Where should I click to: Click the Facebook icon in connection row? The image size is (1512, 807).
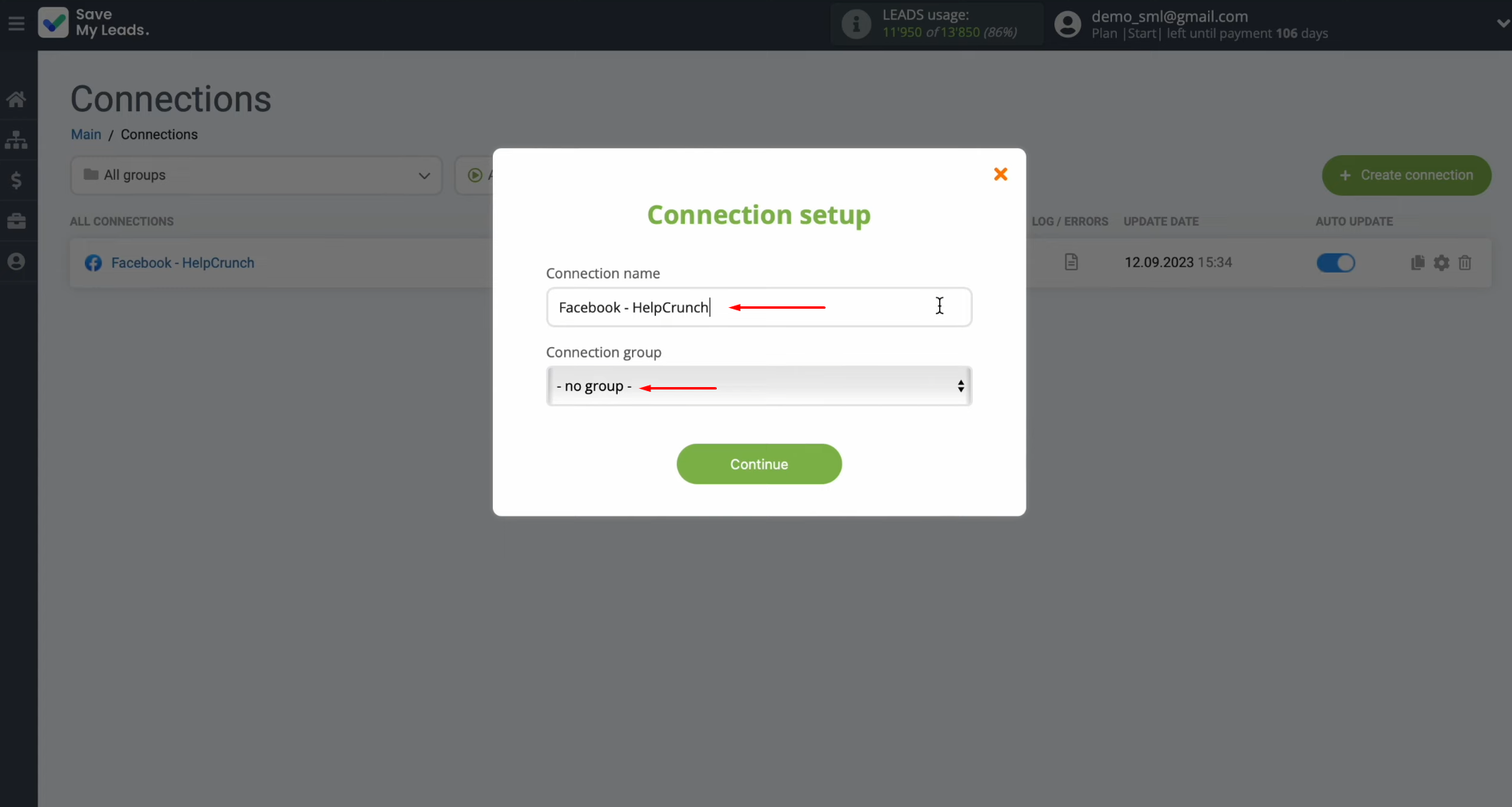click(x=93, y=262)
